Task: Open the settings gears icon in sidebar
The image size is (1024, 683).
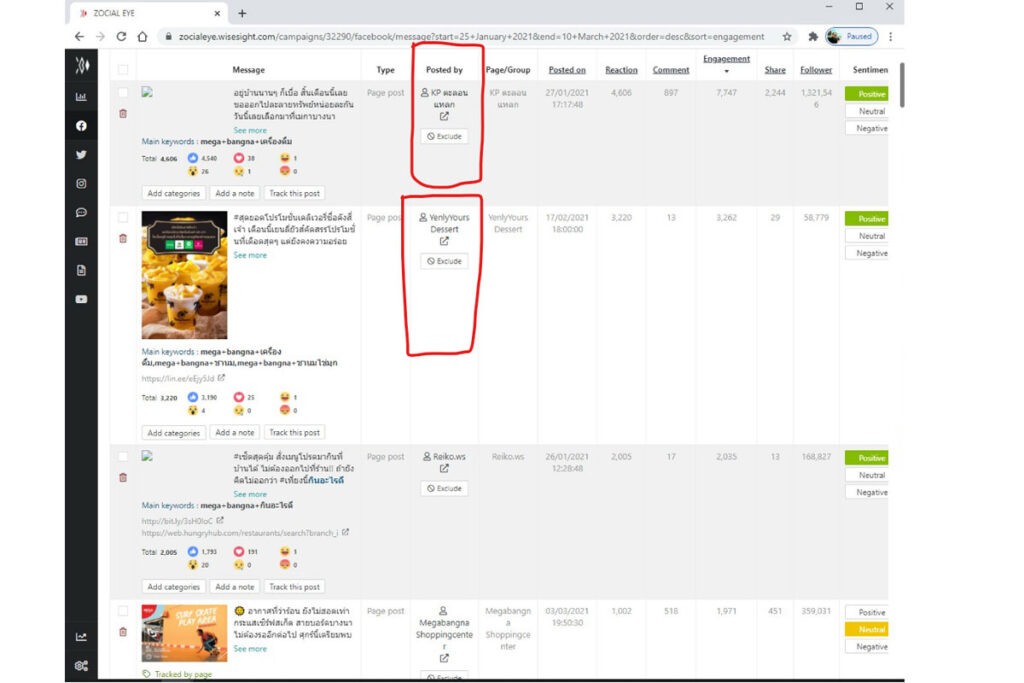Action: click(81, 665)
